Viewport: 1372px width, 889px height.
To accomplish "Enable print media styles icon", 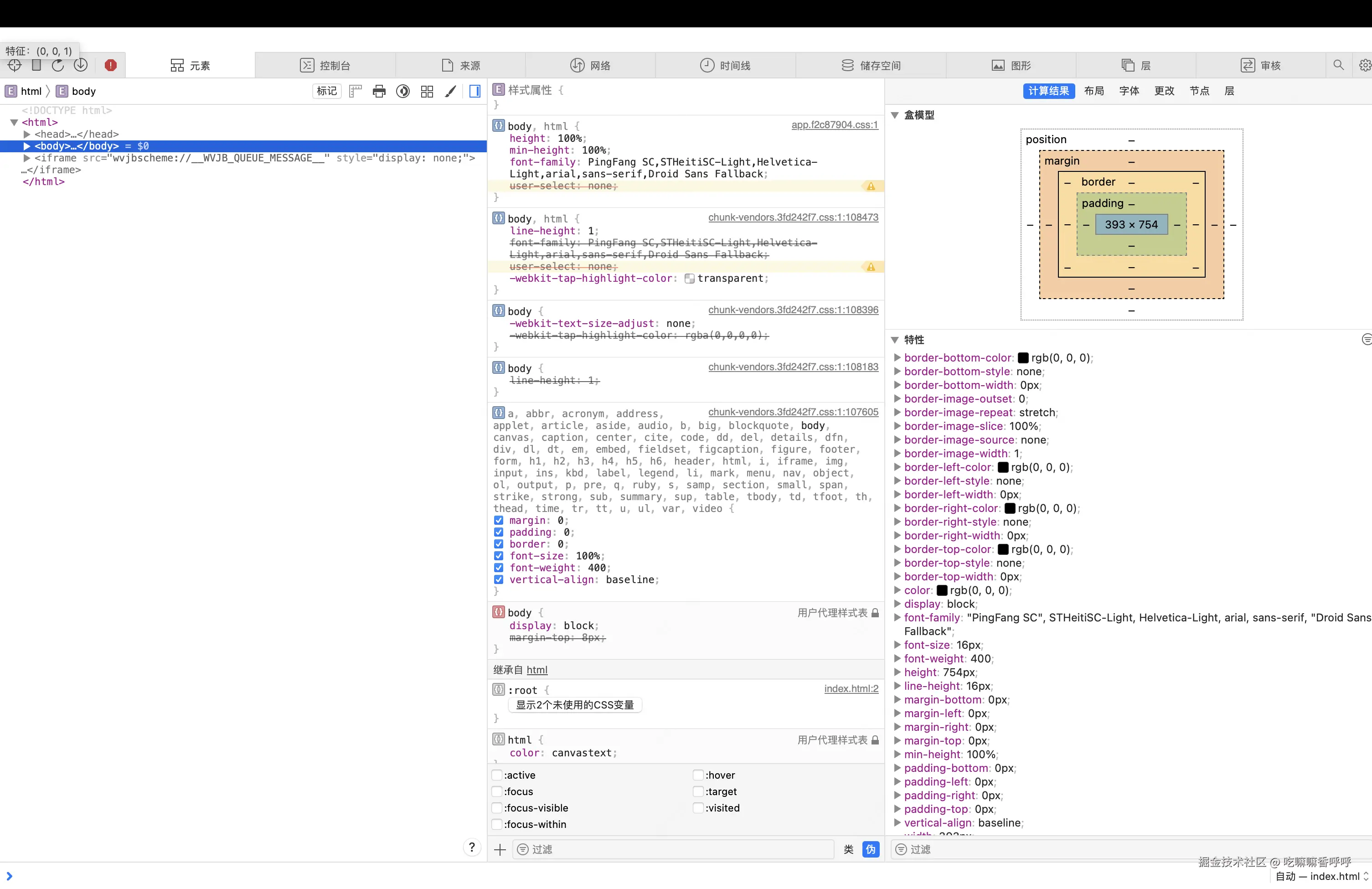I will (x=379, y=91).
